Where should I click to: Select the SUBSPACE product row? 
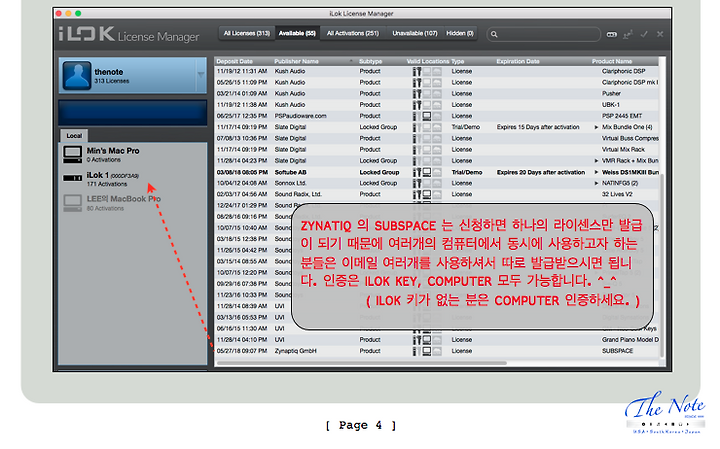[437, 351]
